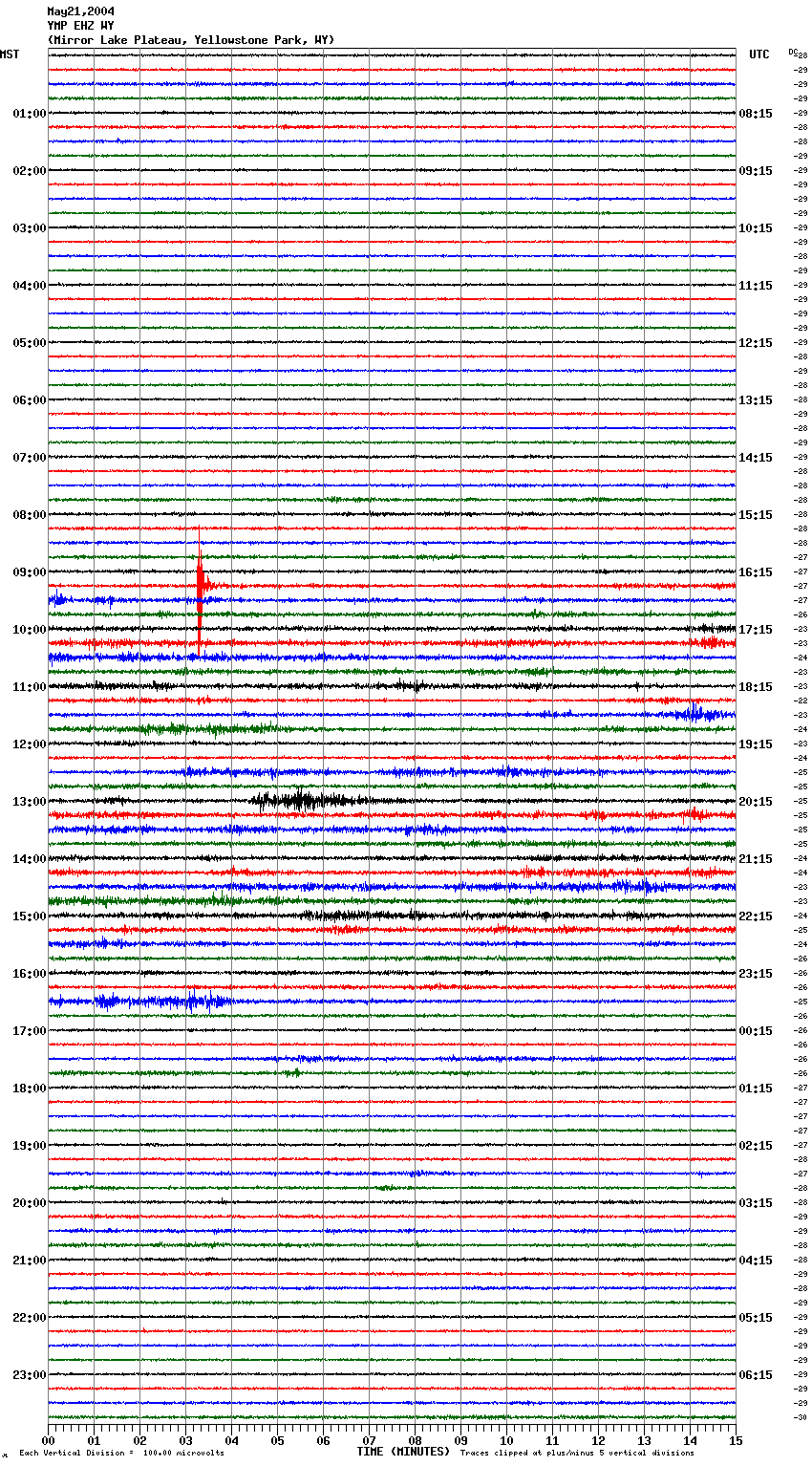
Task: Click the Each Vertical Division 100.00 microvolts note
Action: click(121, 1453)
